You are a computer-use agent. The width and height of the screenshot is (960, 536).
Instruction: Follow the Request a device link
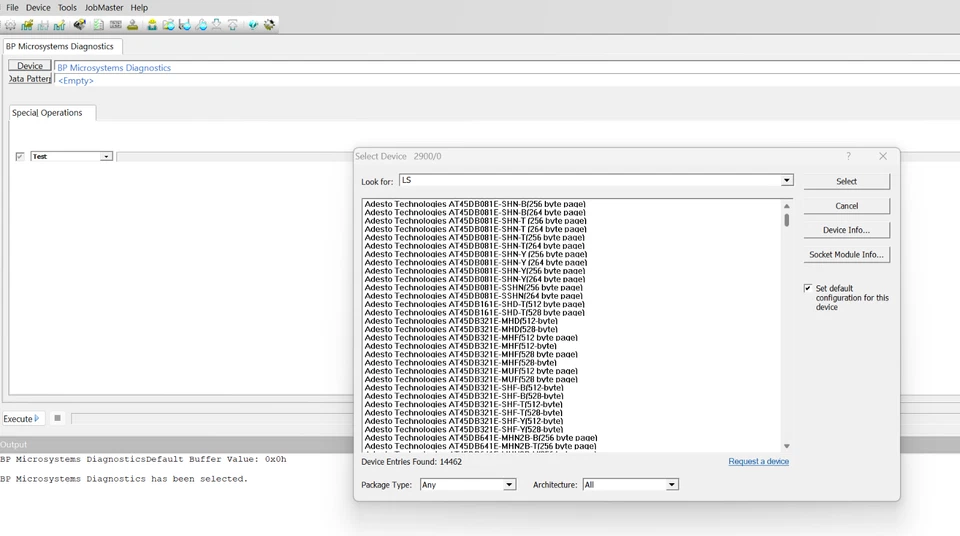tap(759, 461)
